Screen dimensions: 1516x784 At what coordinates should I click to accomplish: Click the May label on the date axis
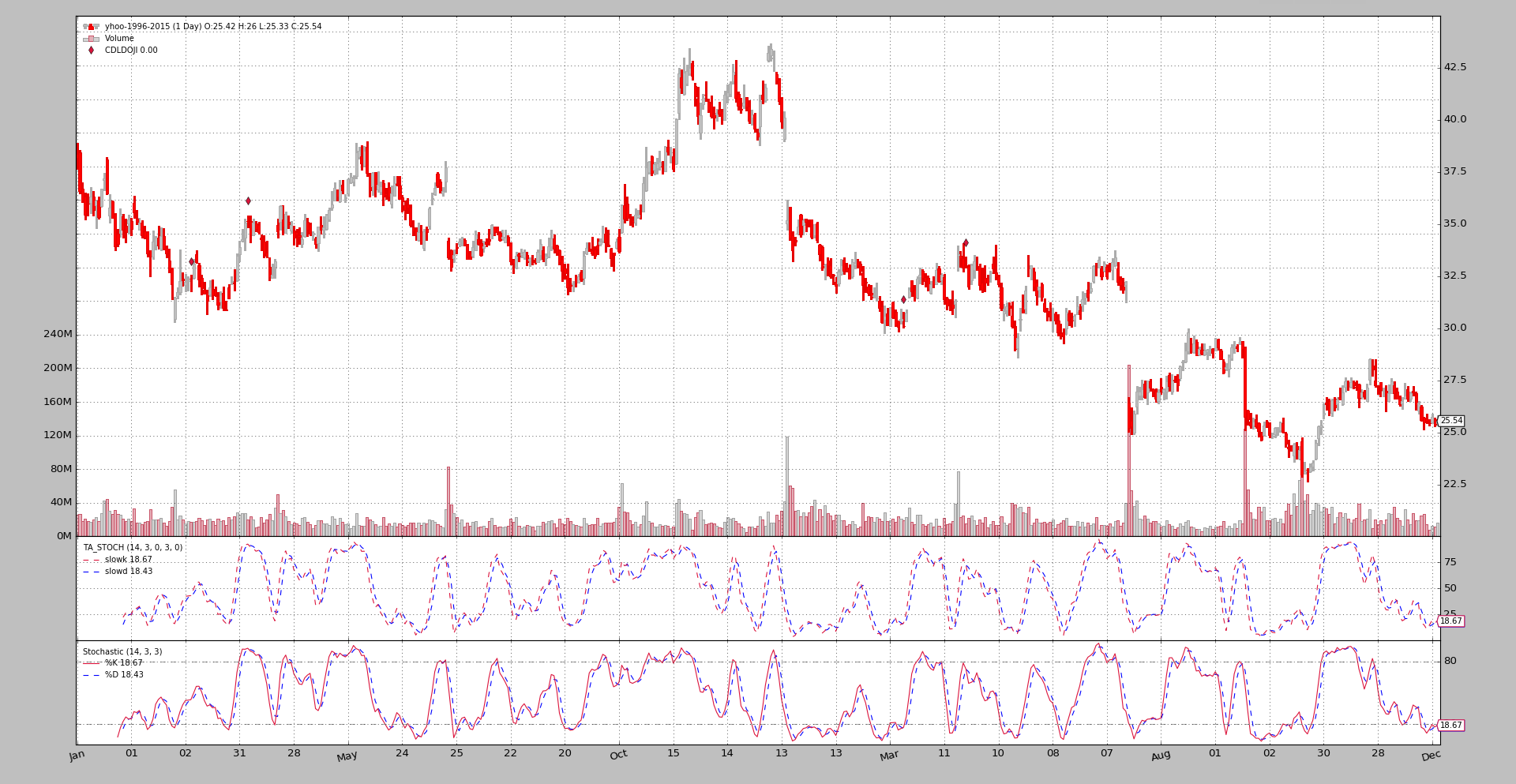click(x=347, y=756)
